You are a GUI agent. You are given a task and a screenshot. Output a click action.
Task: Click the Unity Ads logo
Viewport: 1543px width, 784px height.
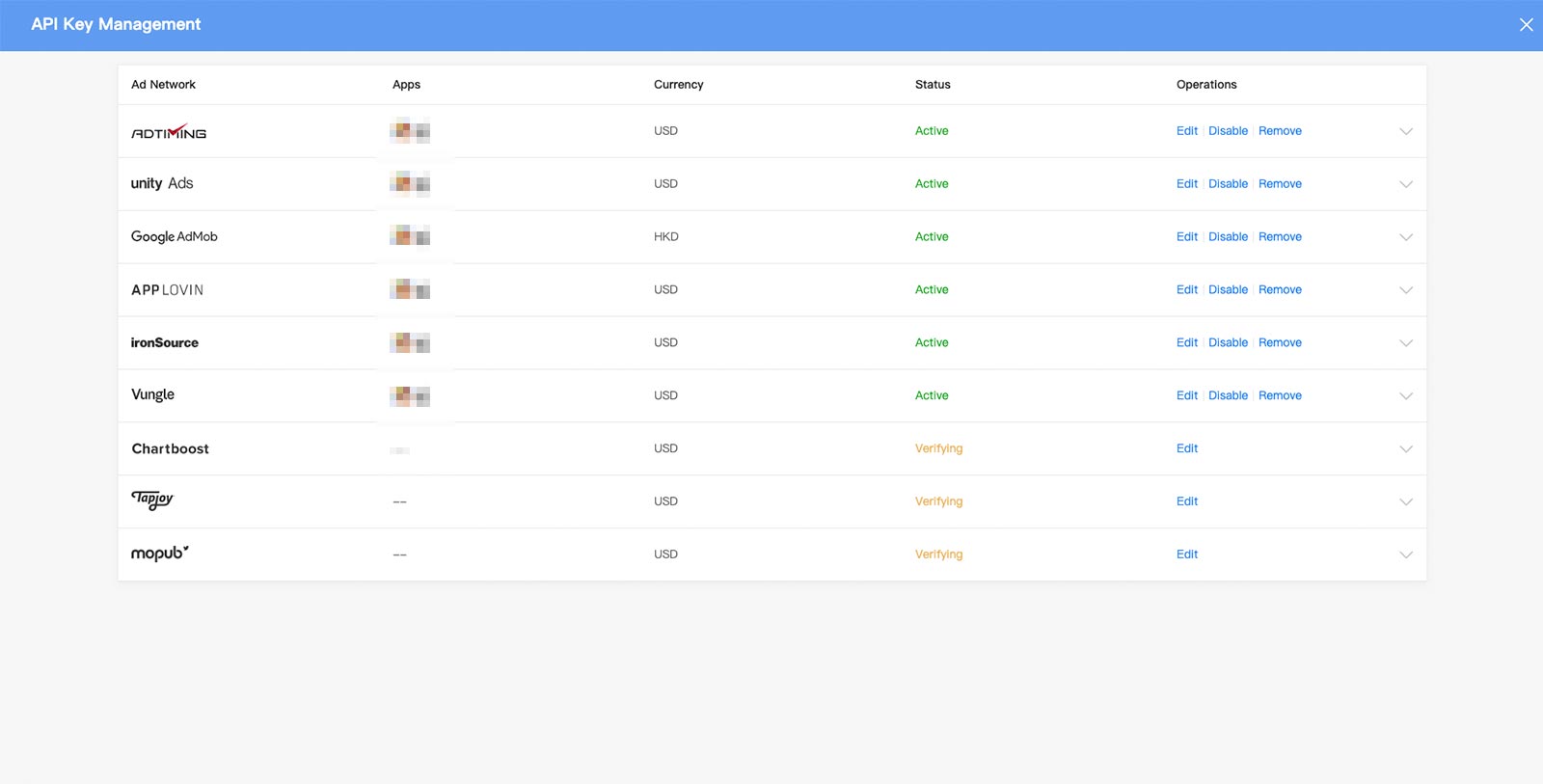[x=162, y=183]
